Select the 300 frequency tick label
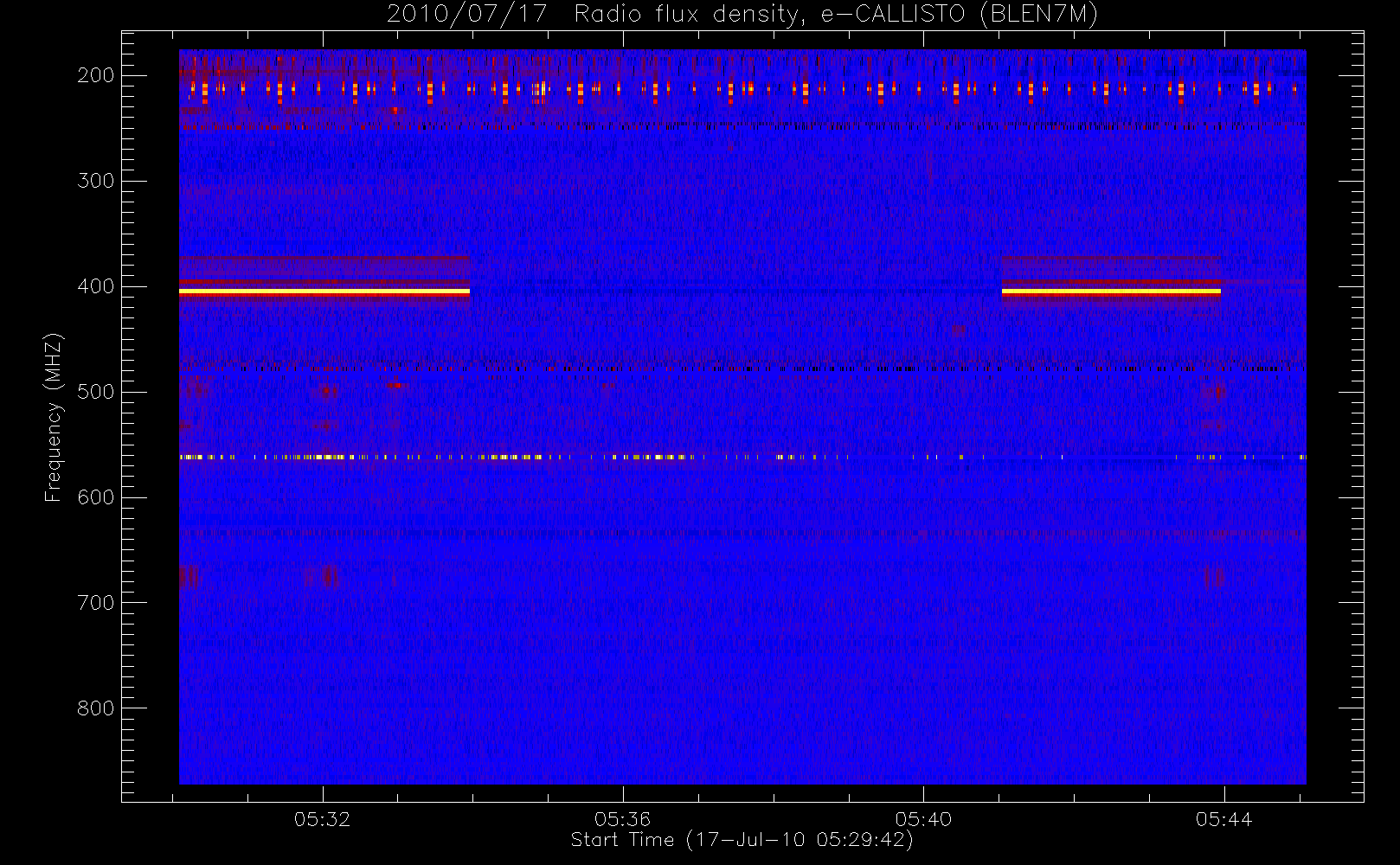The image size is (1400, 865). point(95,181)
